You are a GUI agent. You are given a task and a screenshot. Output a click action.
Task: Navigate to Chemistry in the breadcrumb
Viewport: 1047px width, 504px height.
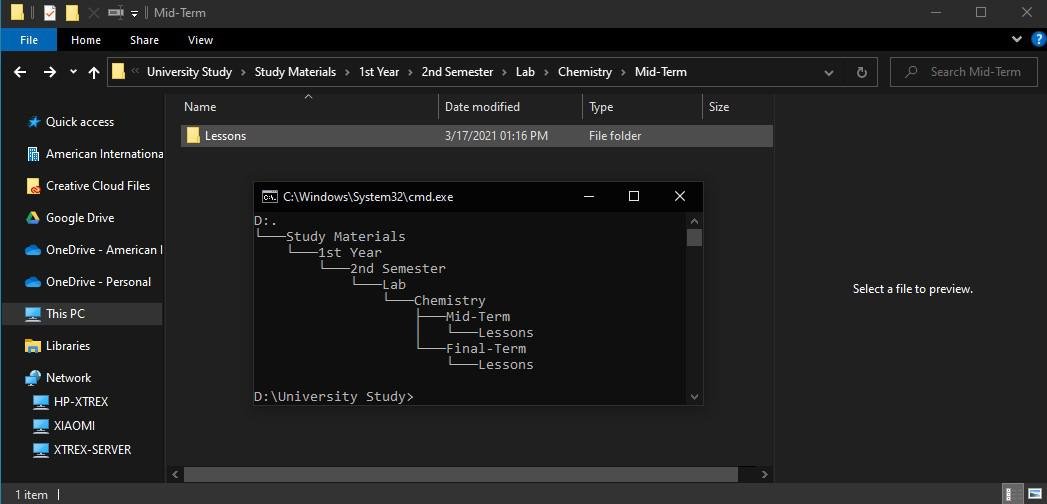584,72
